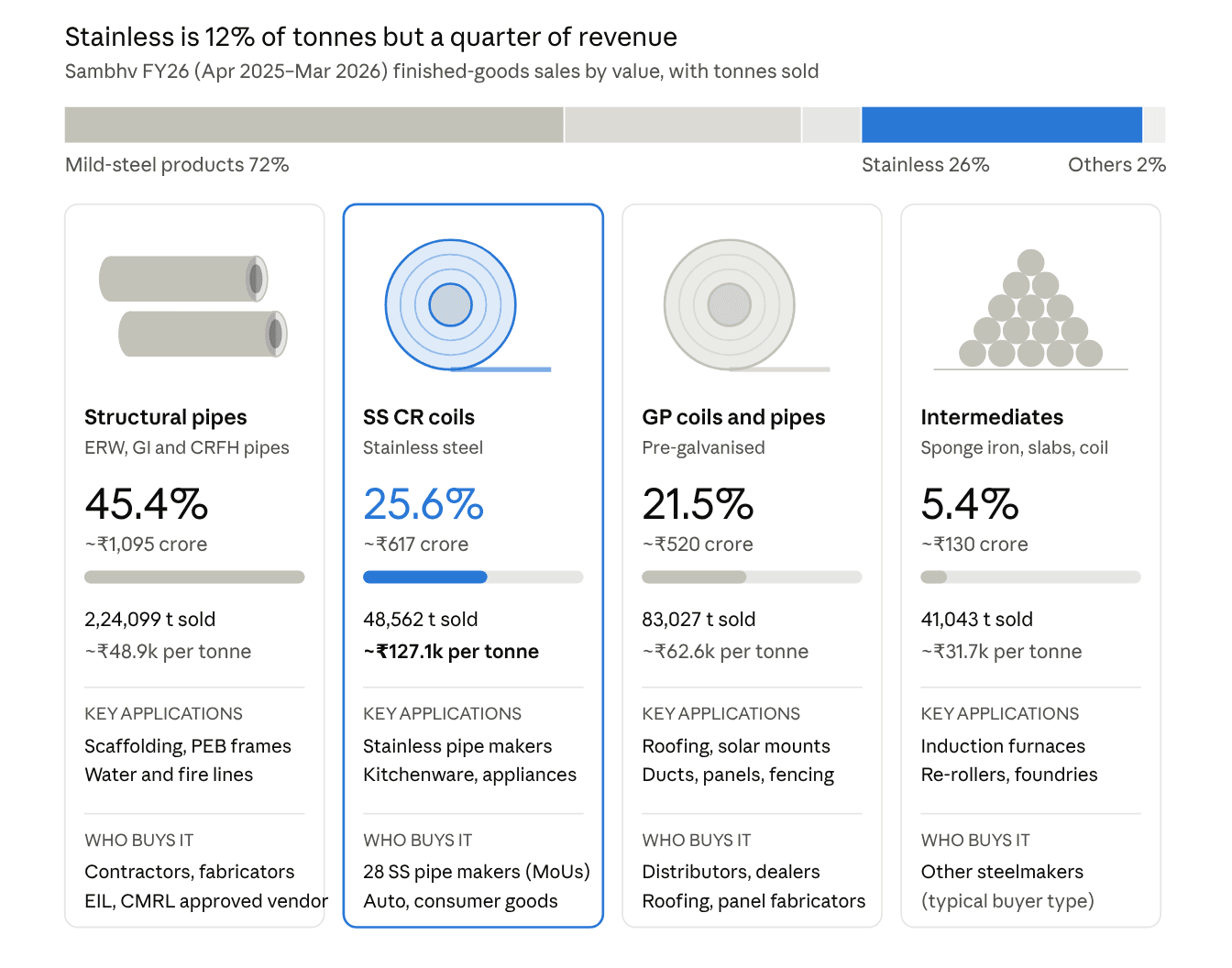Select the darkest grey segment of top bar
Viewport: 1232px width, 968px height.
click(x=313, y=125)
